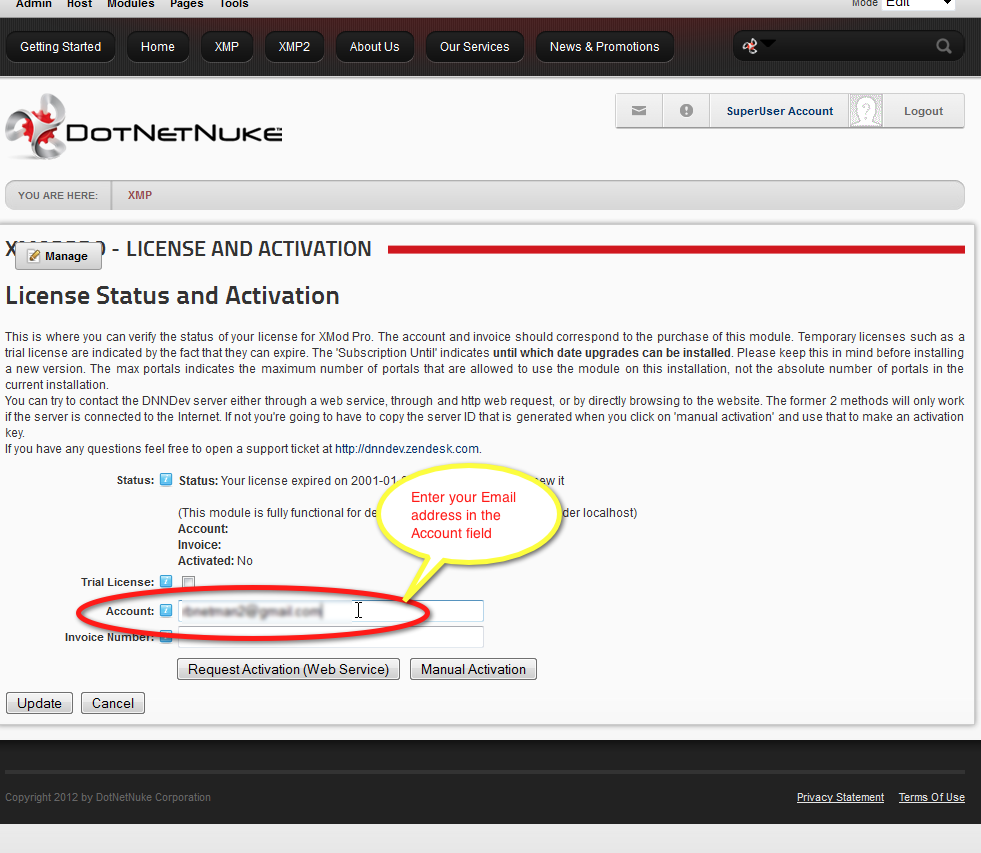Open the Host menu

(x=79, y=4)
